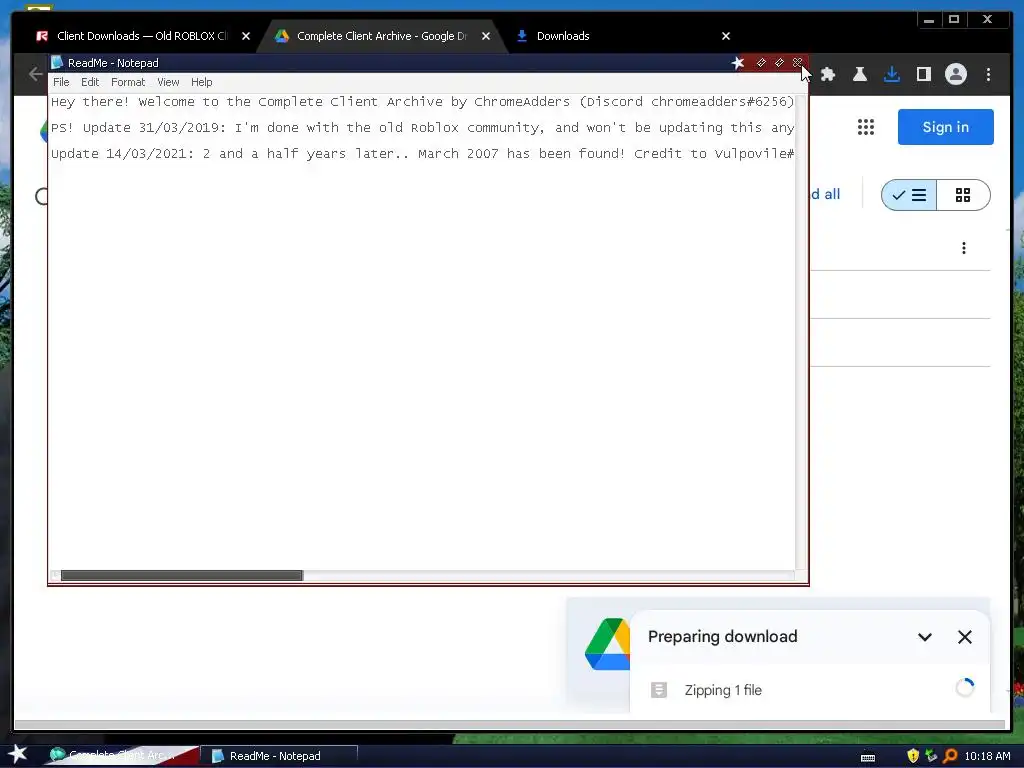
Task: Open the Notepad View menu
Action: coord(168,82)
